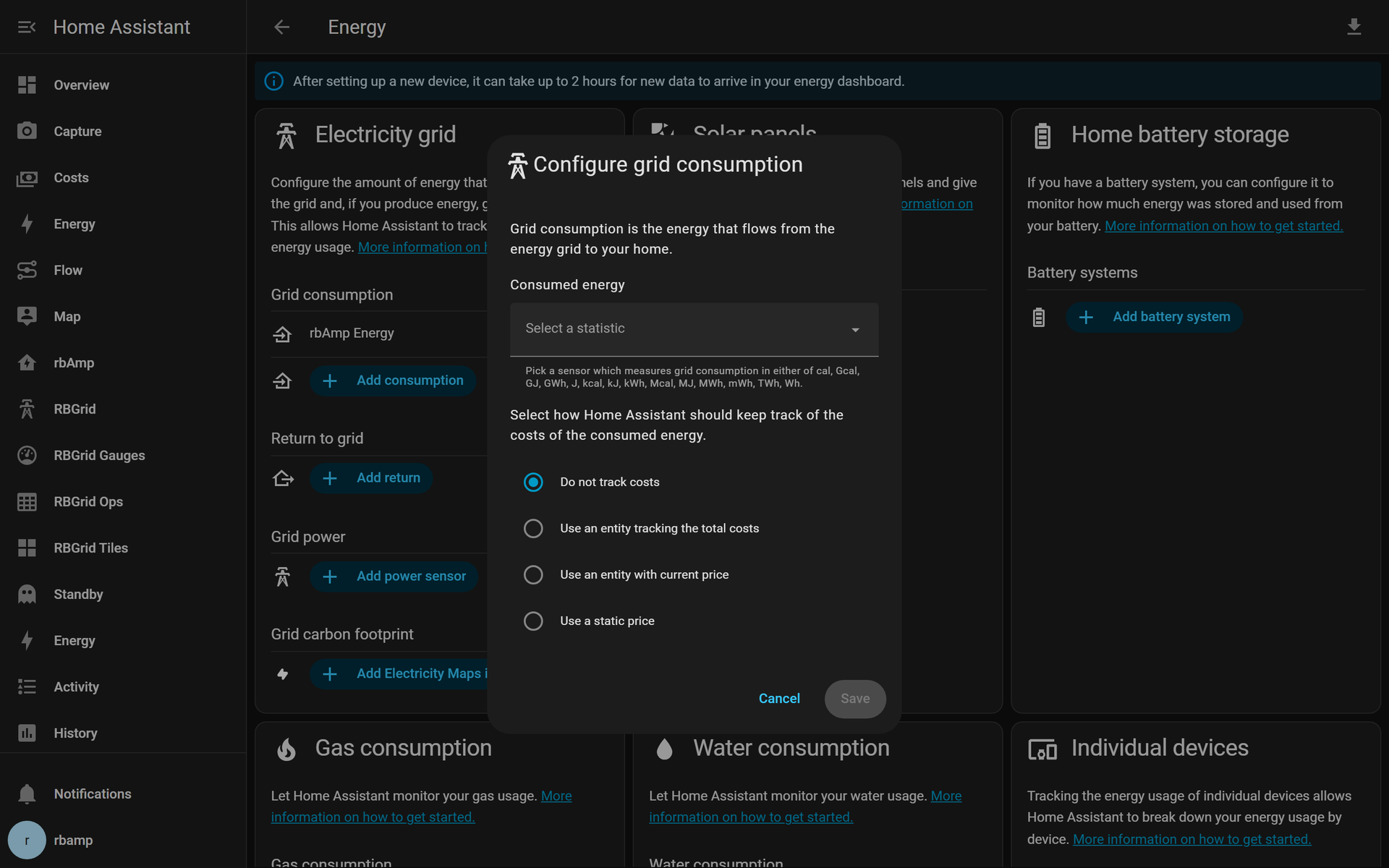The width and height of the screenshot is (1389, 868).
Task: Click the info icon in the alert banner
Action: (x=273, y=81)
